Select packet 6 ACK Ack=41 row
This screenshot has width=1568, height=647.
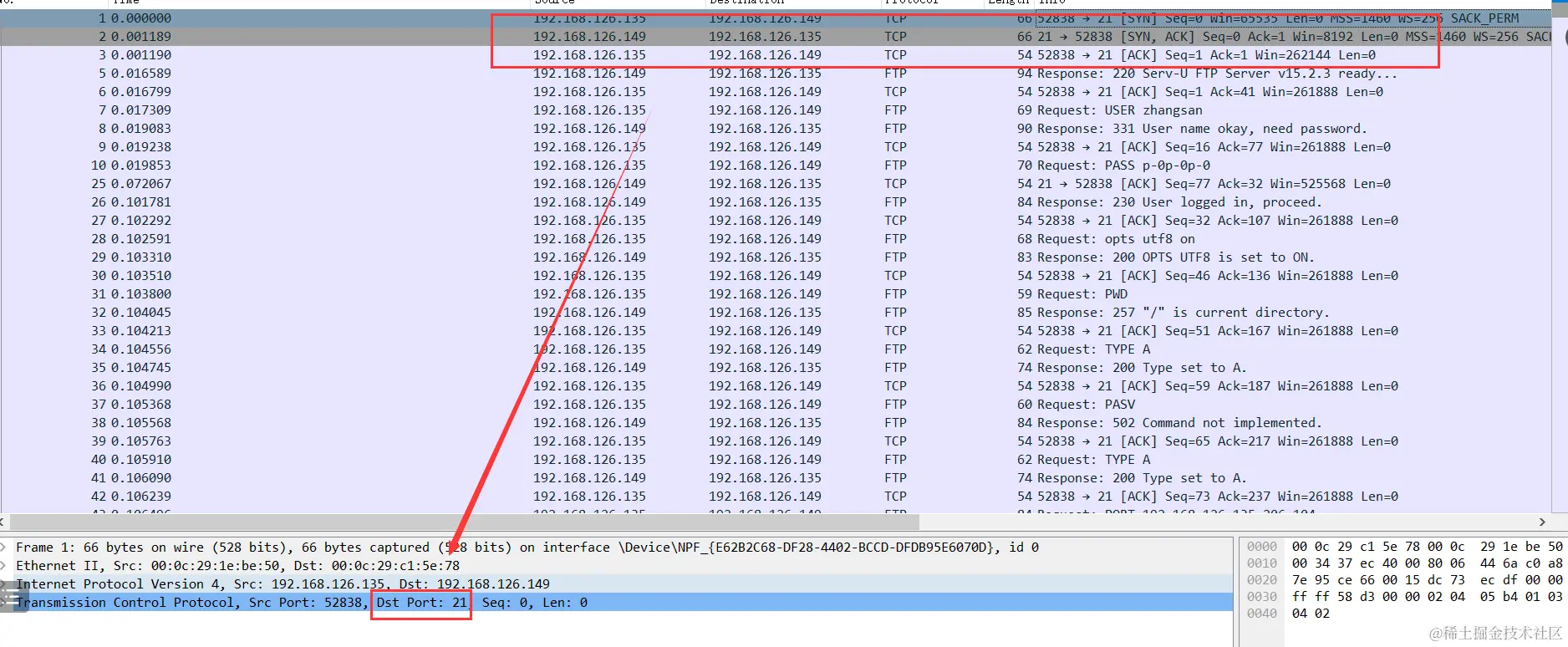777,92
